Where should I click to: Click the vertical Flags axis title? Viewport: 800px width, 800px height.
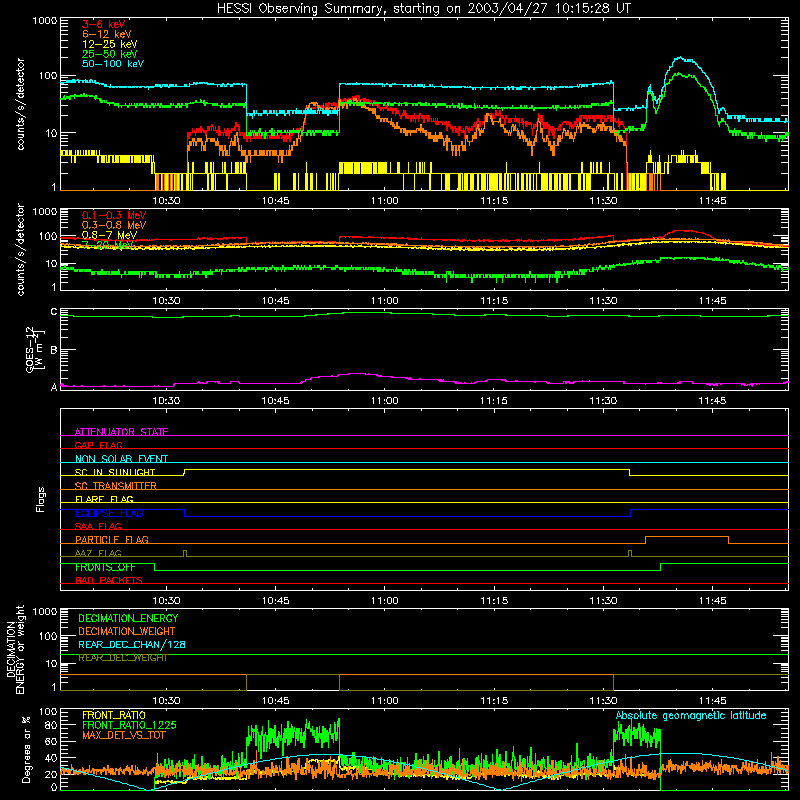point(41,499)
